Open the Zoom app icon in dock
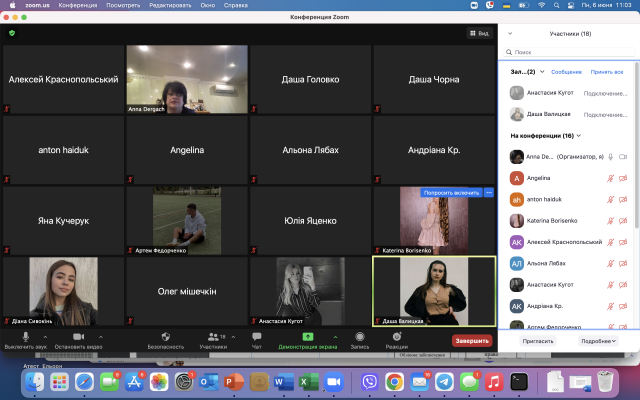The width and height of the screenshot is (640, 400). coord(333,382)
